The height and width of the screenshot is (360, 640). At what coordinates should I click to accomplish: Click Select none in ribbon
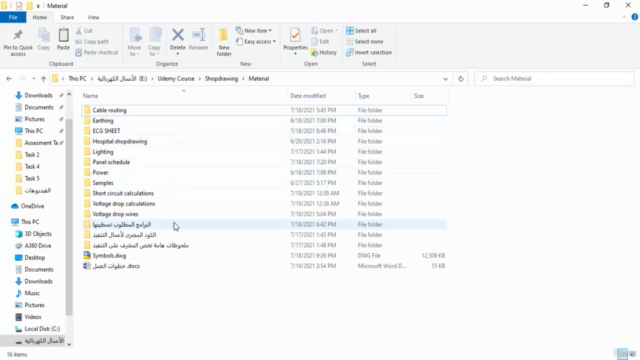pyautogui.click(x=364, y=42)
